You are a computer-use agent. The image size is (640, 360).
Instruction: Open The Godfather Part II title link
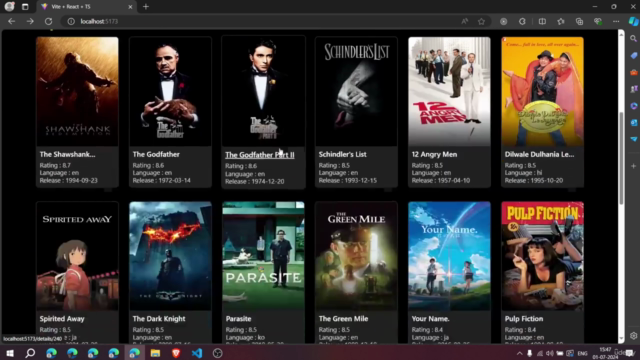pos(260,155)
